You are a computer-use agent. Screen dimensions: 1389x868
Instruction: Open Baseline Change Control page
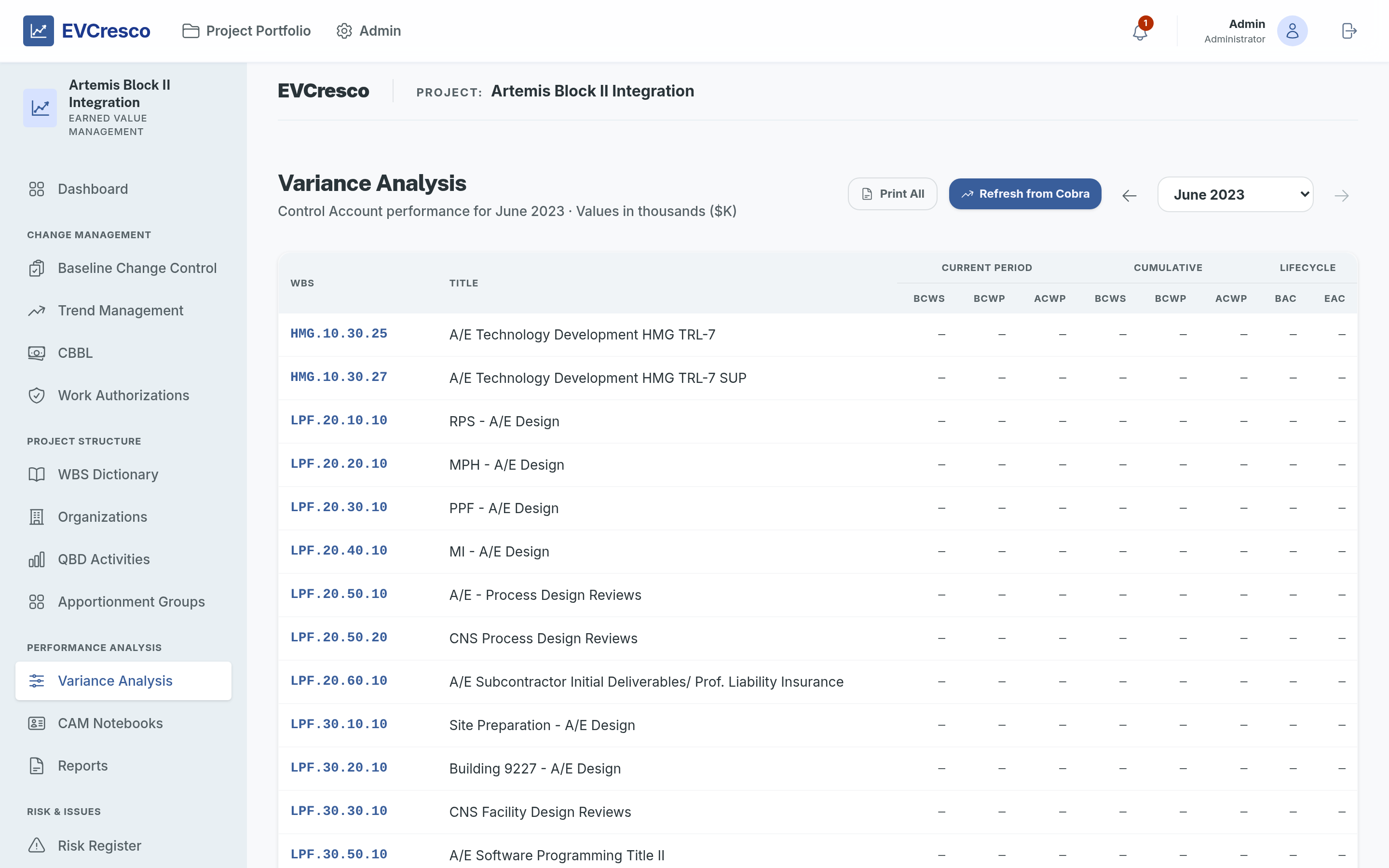(123, 268)
